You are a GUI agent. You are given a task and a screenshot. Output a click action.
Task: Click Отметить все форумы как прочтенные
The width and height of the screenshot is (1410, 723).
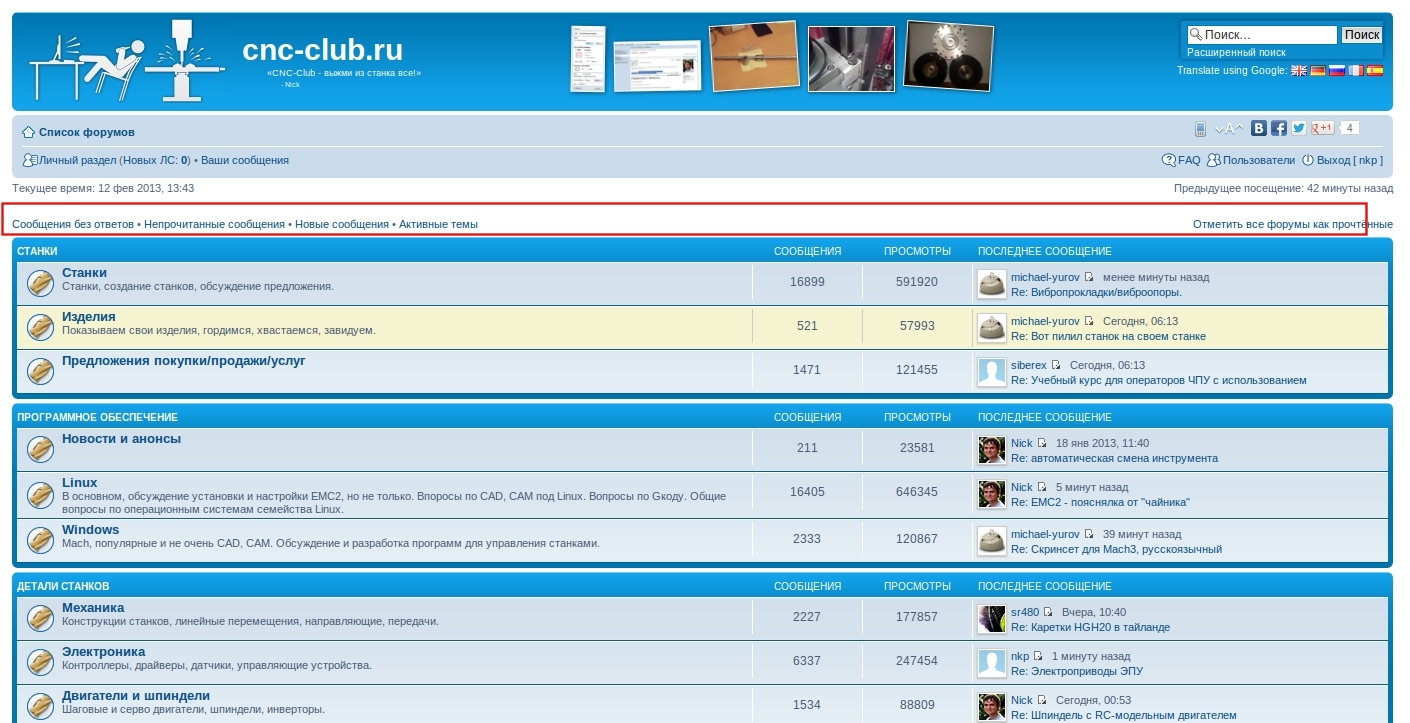click(x=1293, y=224)
